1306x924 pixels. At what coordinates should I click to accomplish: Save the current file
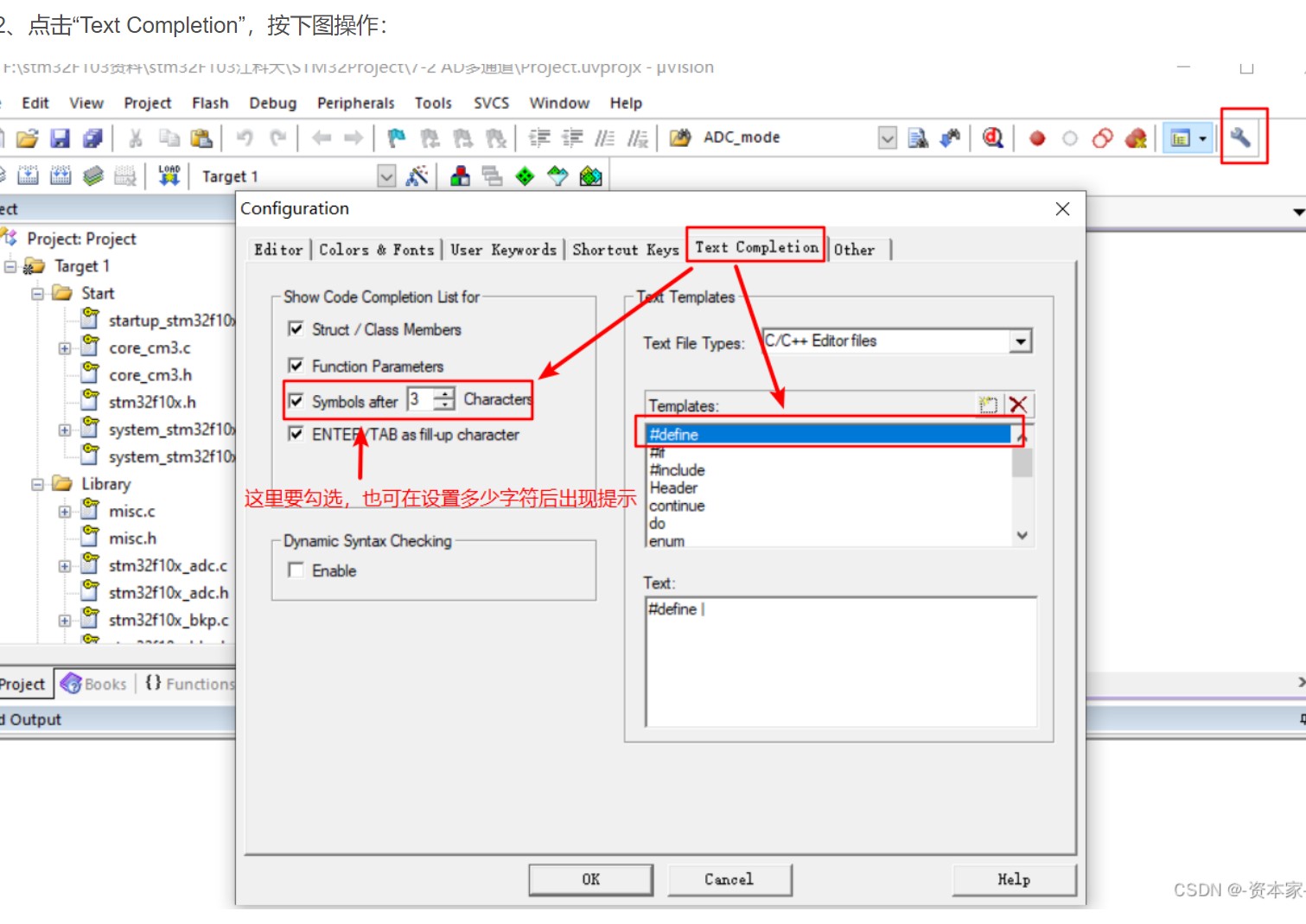click(60, 138)
